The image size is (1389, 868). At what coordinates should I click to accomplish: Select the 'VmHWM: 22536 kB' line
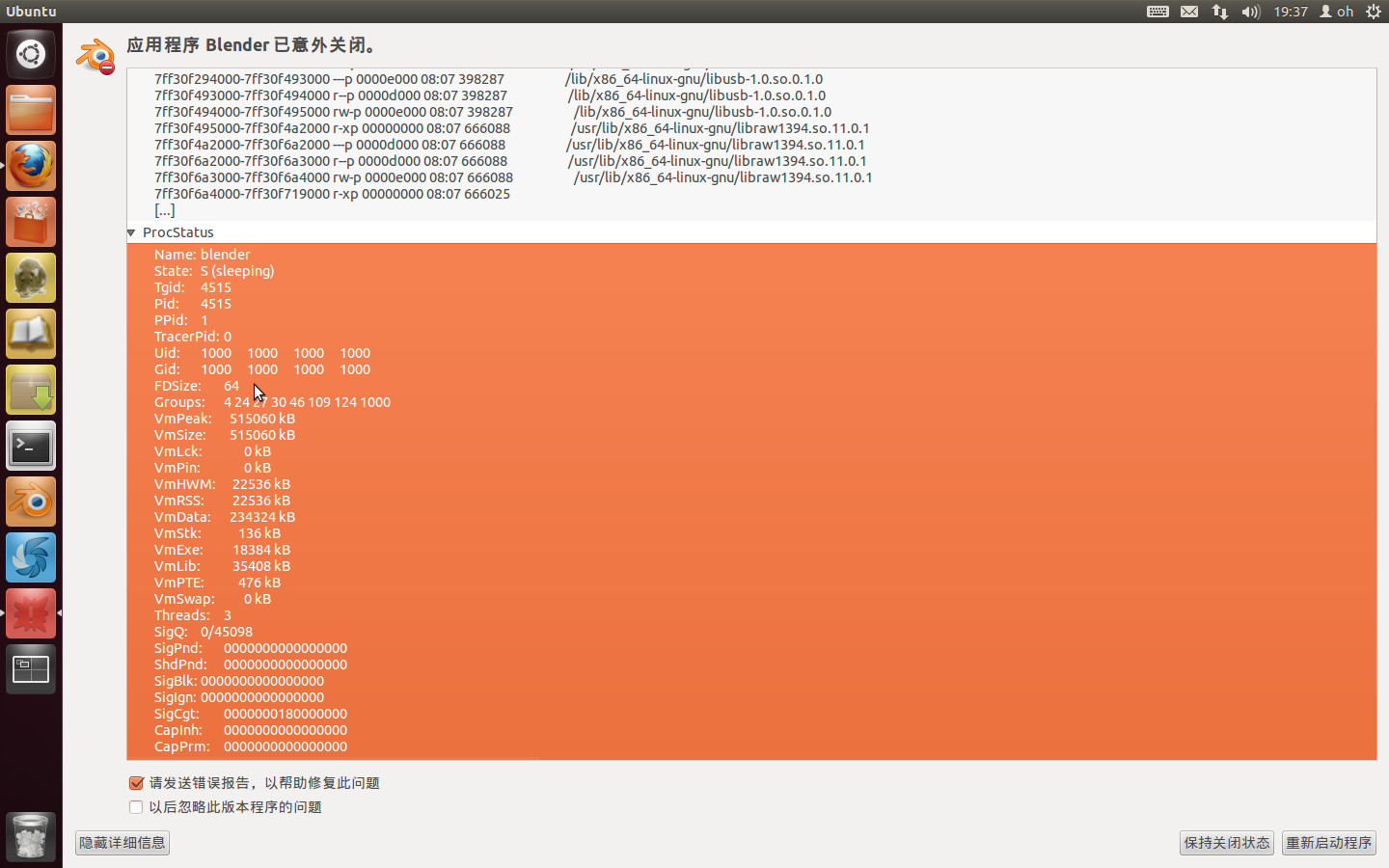click(222, 484)
